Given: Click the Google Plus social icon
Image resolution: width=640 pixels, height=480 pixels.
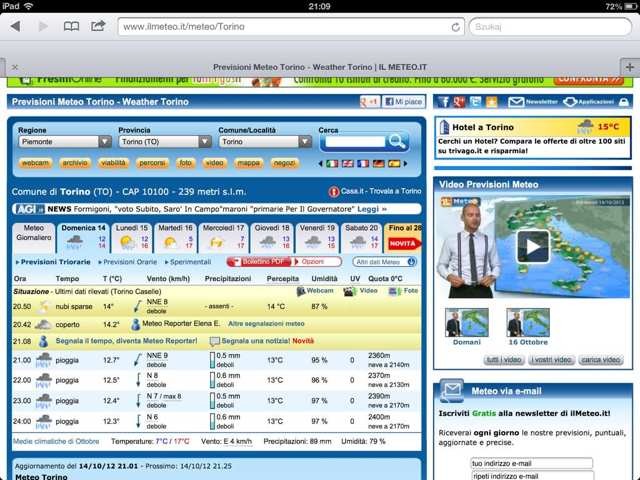Looking at the screenshot, I should click(459, 102).
